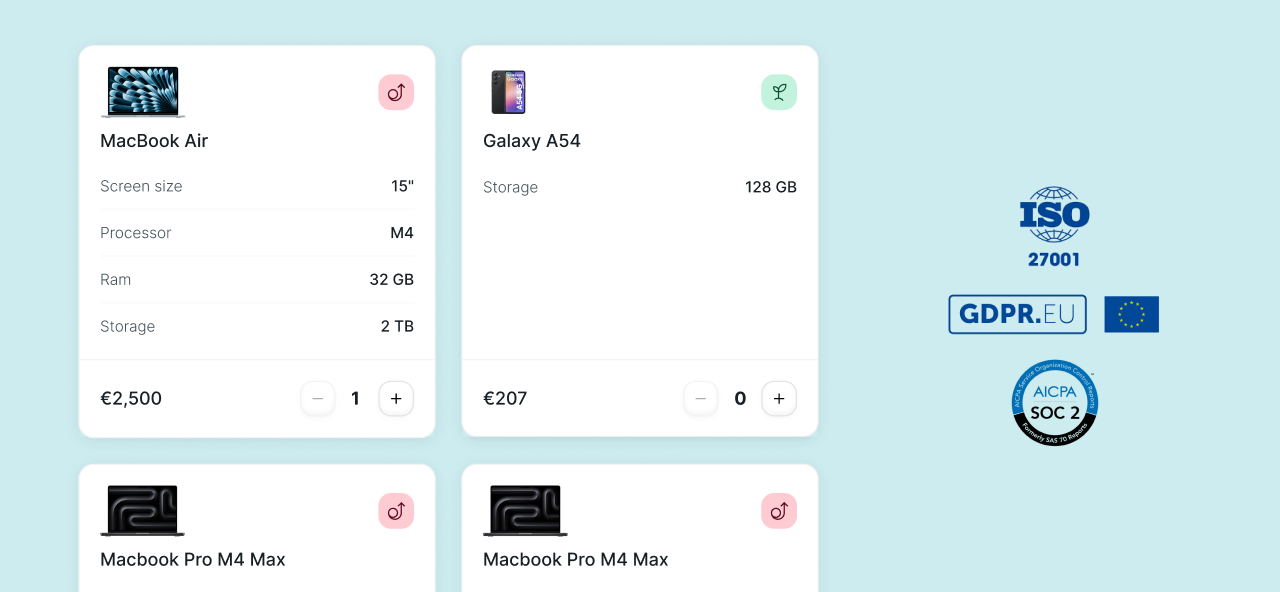Click the minus button on Galaxy A54 card
The image size is (1280, 592).
point(701,399)
